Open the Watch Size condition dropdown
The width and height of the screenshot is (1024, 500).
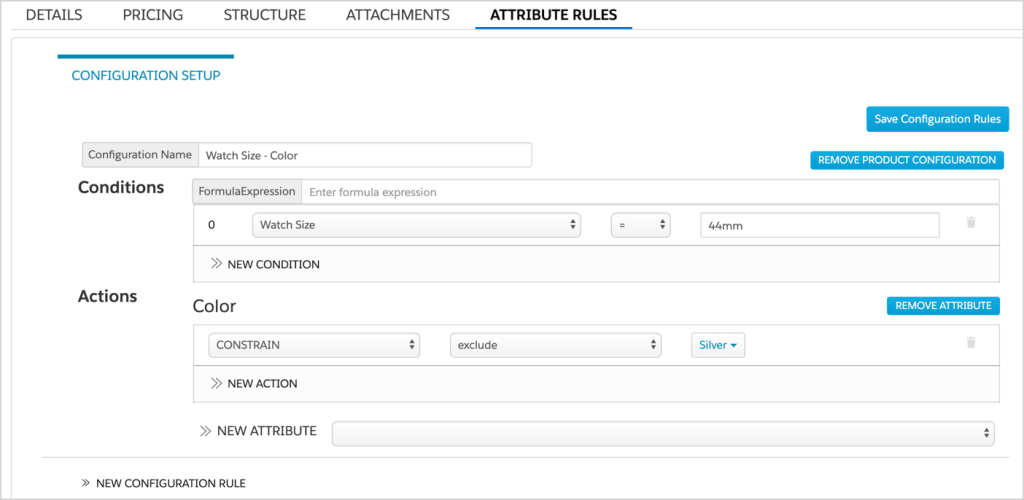coord(416,225)
